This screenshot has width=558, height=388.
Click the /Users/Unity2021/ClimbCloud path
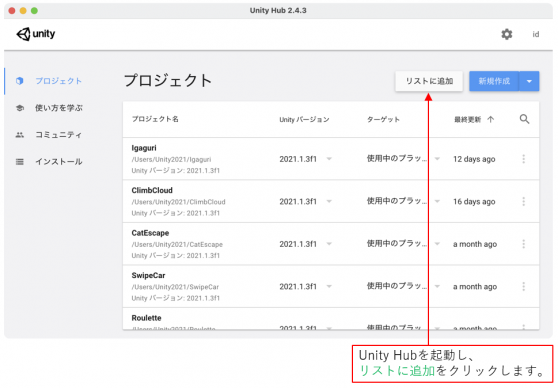click(178, 202)
